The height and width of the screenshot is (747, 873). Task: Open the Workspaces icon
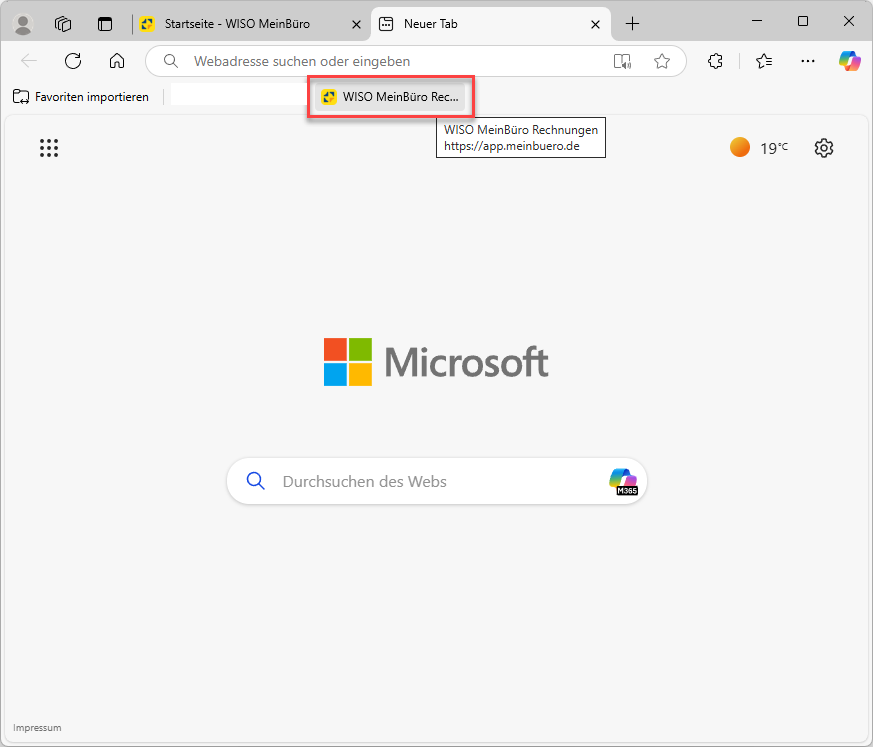(x=63, y=24)
